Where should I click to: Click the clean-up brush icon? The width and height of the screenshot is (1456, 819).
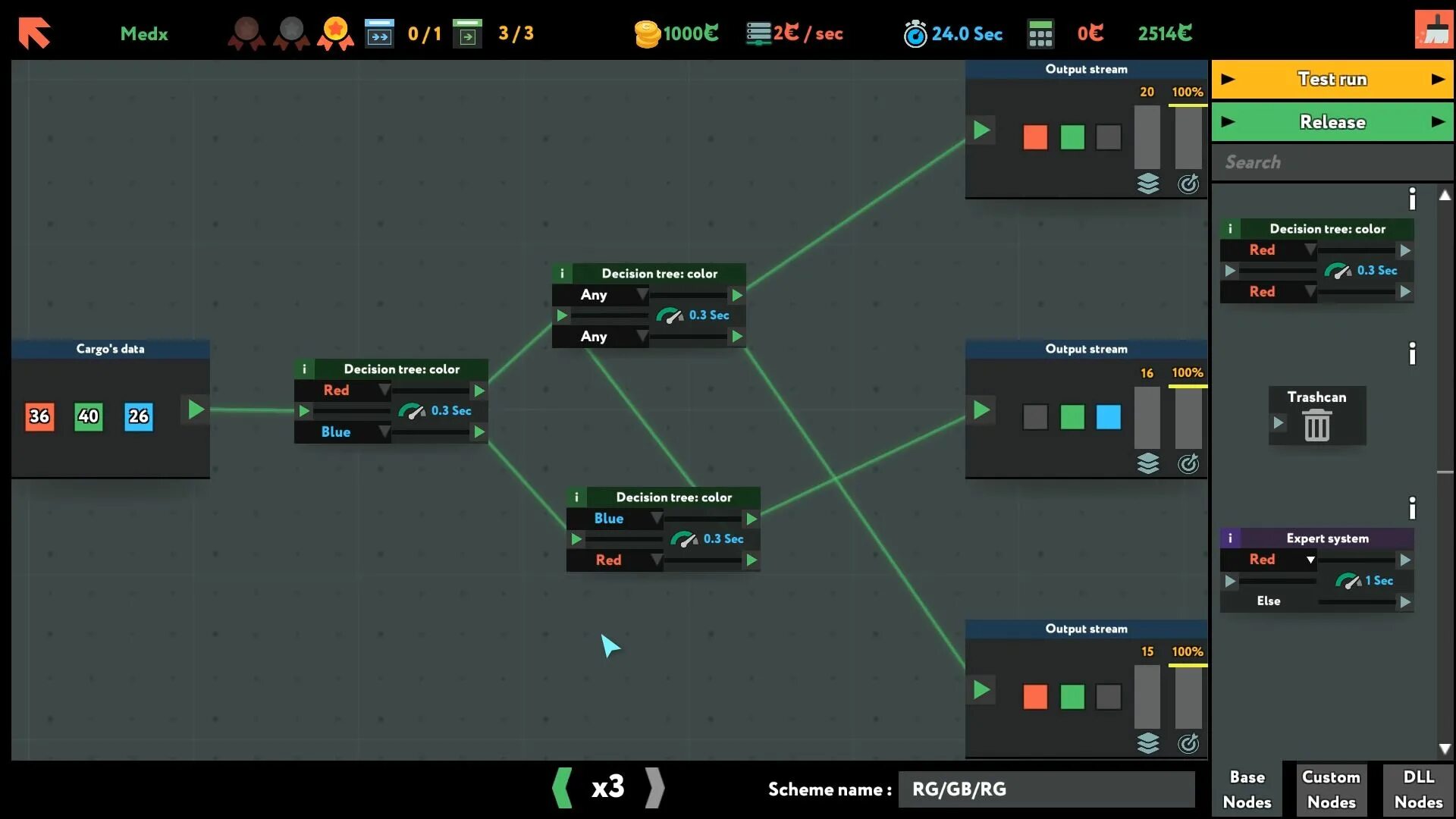(x=1433, y=30)
